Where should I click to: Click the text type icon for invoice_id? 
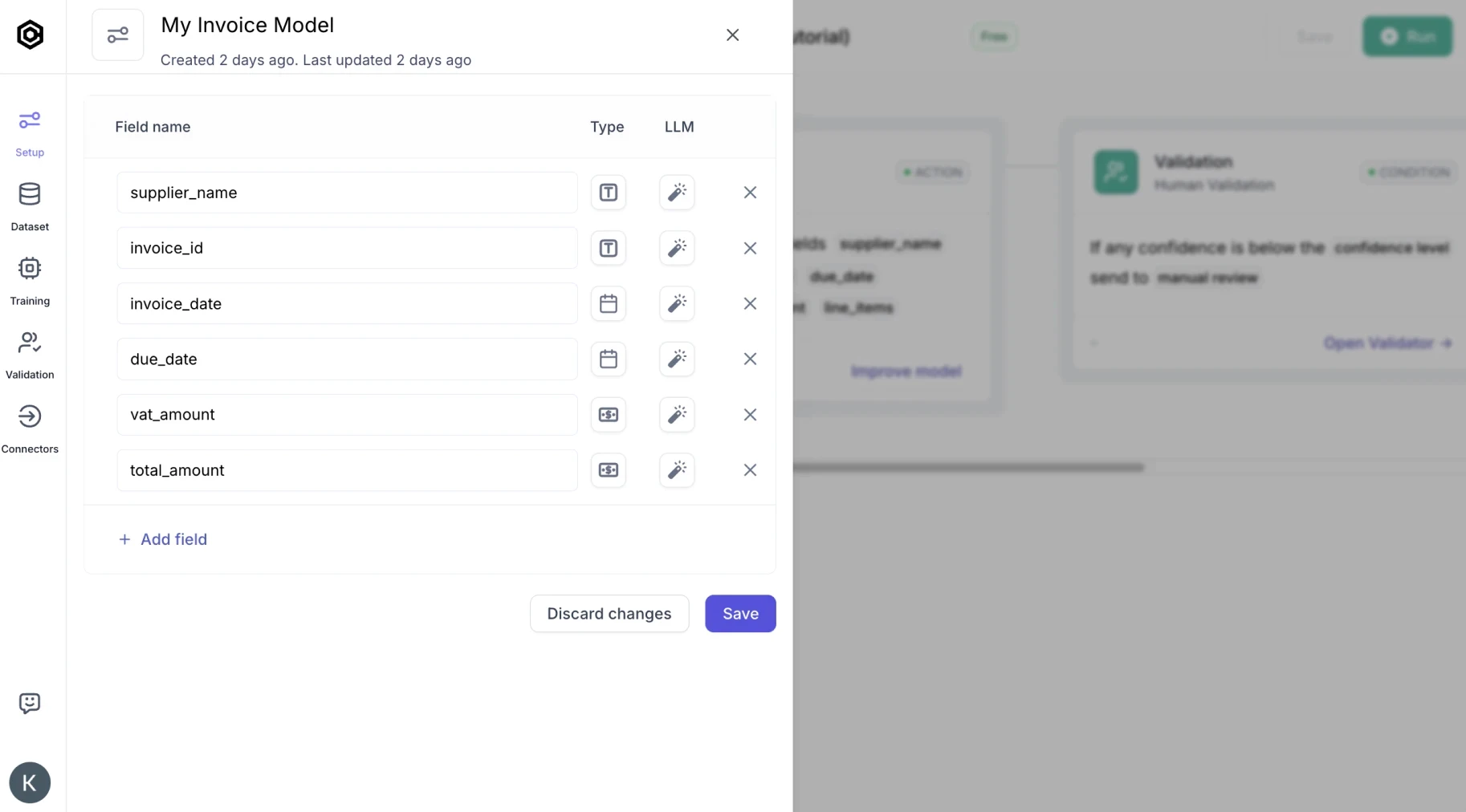609,248
